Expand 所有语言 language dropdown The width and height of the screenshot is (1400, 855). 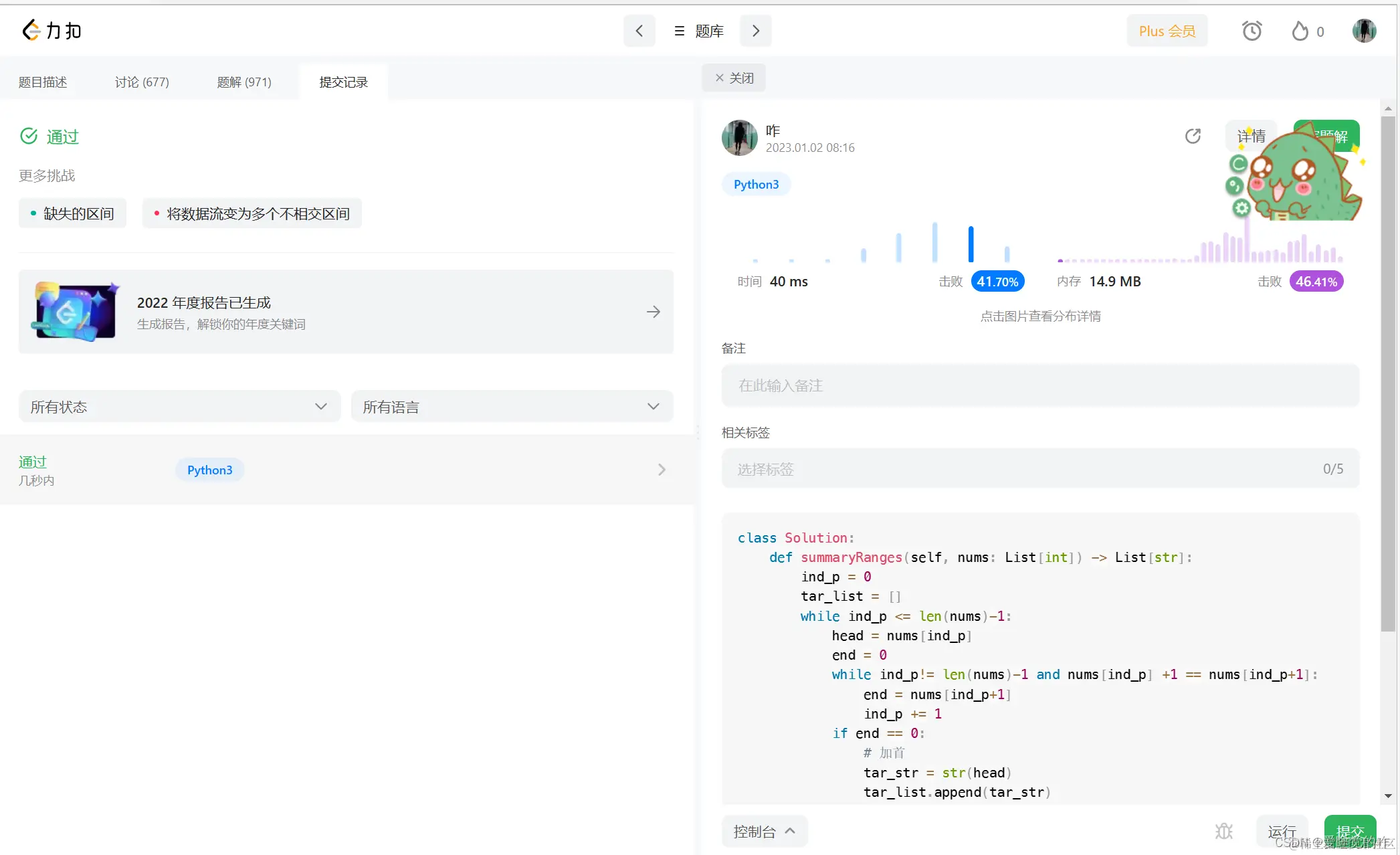[x=511, y=407]
